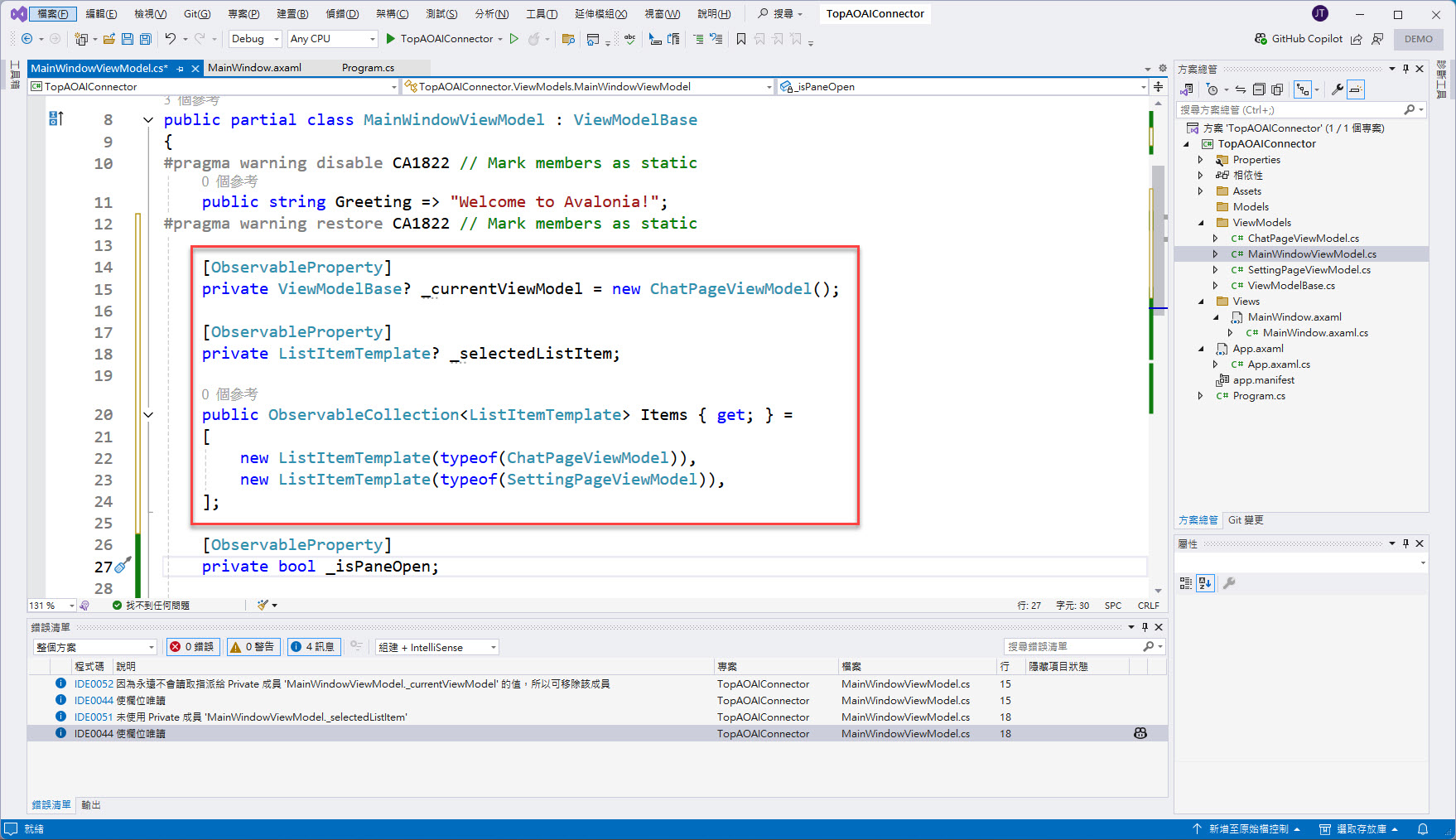Click the Send Feedback icon

1377,39
